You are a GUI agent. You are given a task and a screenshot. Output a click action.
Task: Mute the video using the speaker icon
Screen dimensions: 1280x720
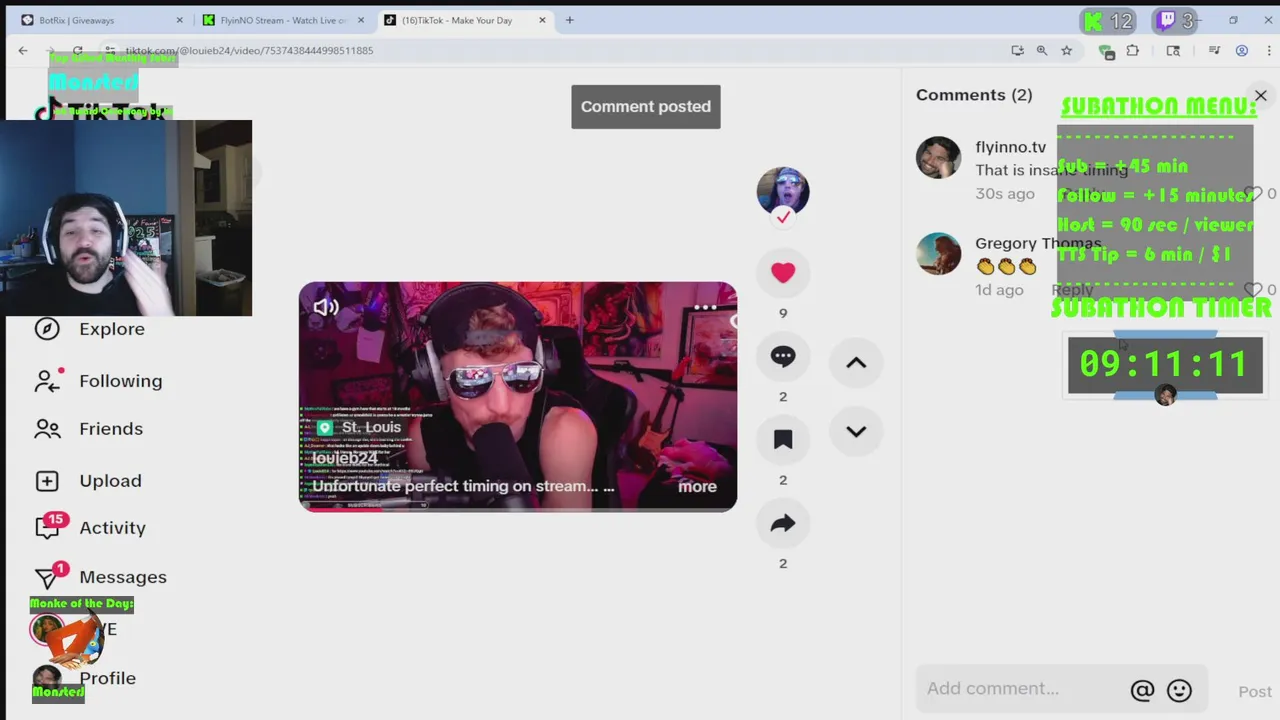(326, 307)
